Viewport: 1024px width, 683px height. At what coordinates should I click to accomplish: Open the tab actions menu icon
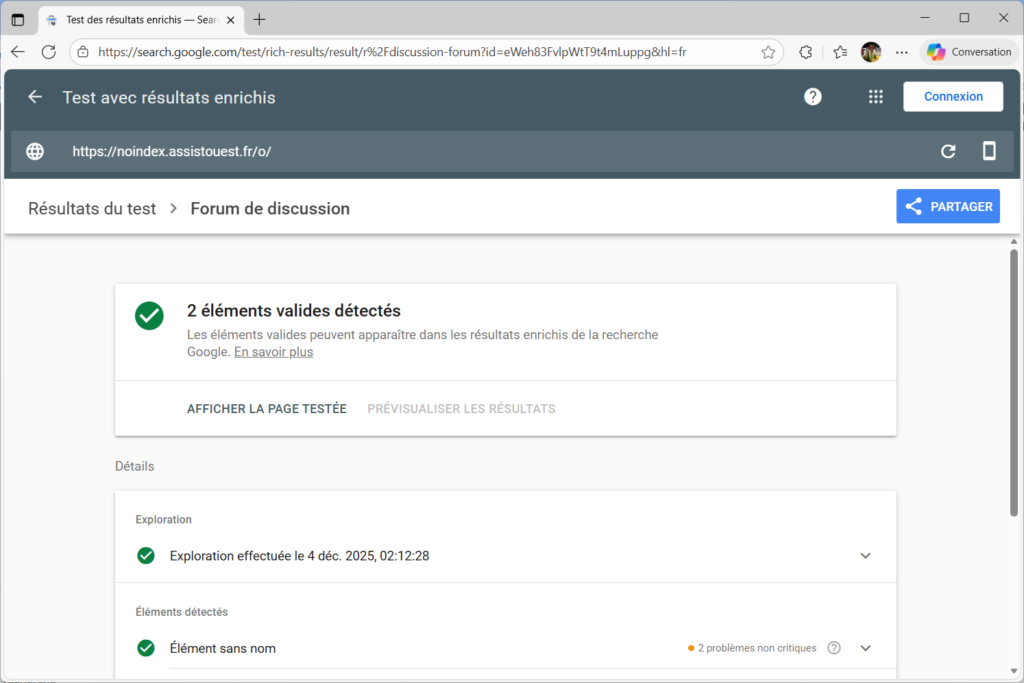18,19
